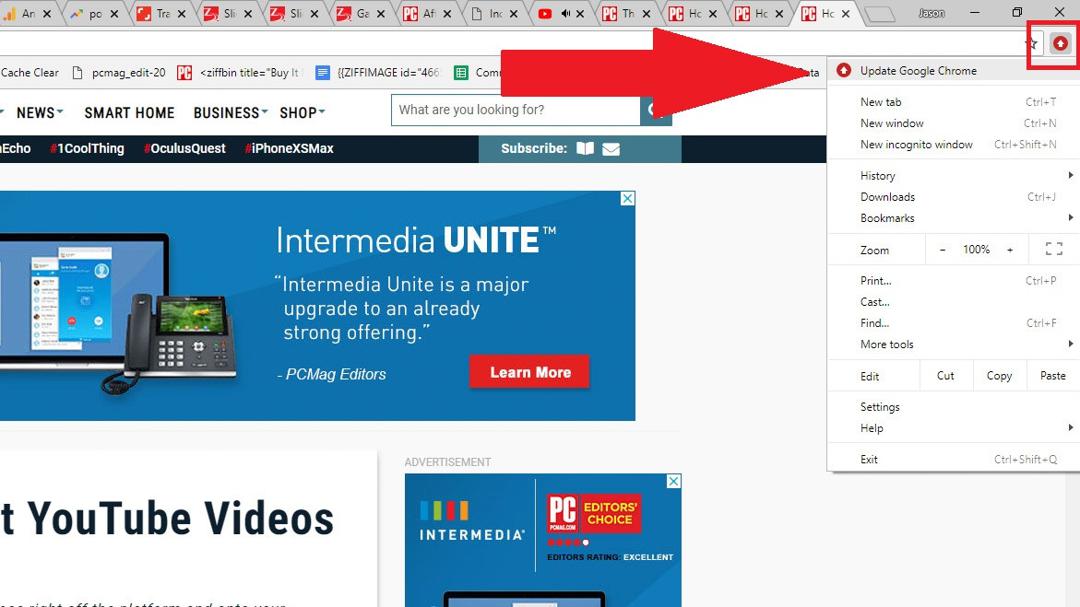Image resolution: width=1080 pixels, height=607 pixels.
Task: Open Downloads from Chrome menu
Action: [953, 196]
